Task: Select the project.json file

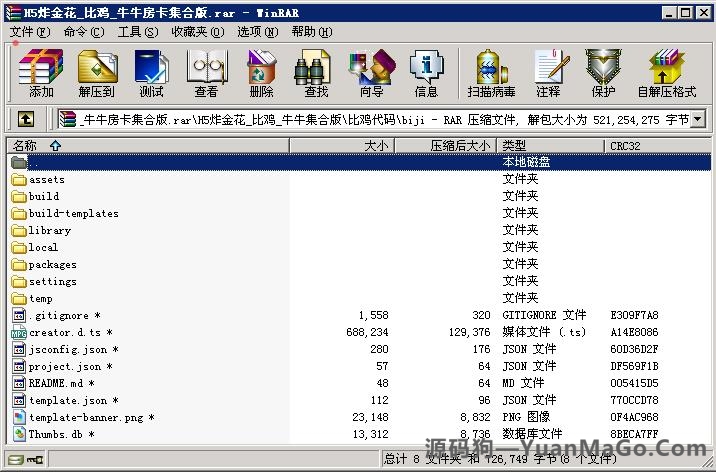Action: pyautogui.click(x=359, y=367)
